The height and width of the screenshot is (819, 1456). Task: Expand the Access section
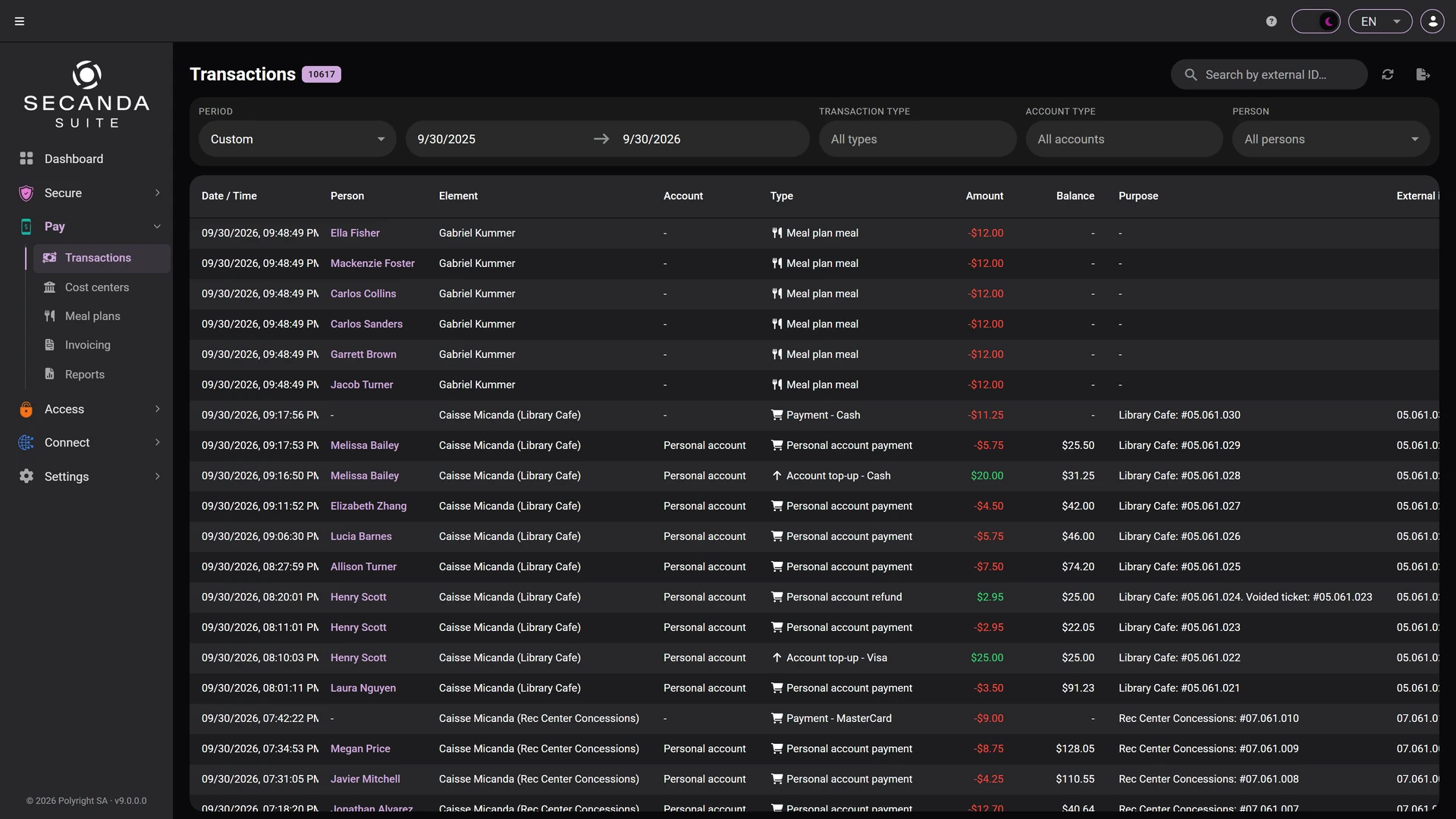(86, 409)
